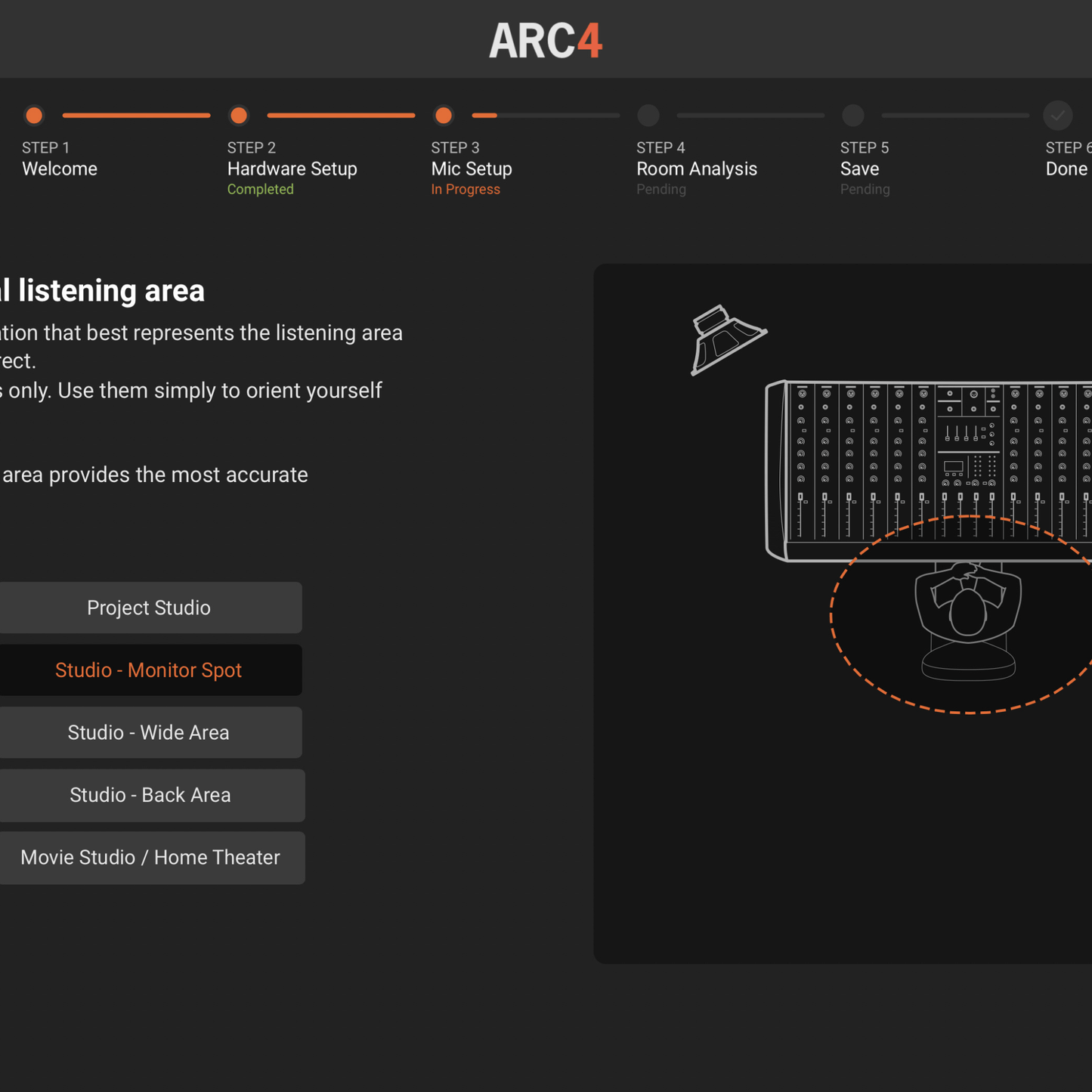Go to the Room Analysis step label

697,169
